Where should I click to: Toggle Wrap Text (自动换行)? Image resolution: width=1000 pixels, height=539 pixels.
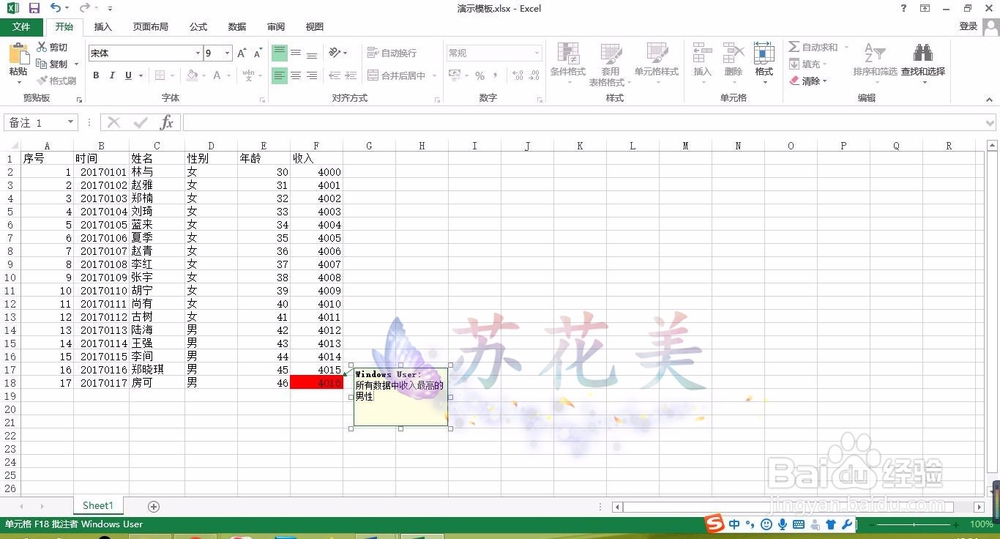(392, 53)
